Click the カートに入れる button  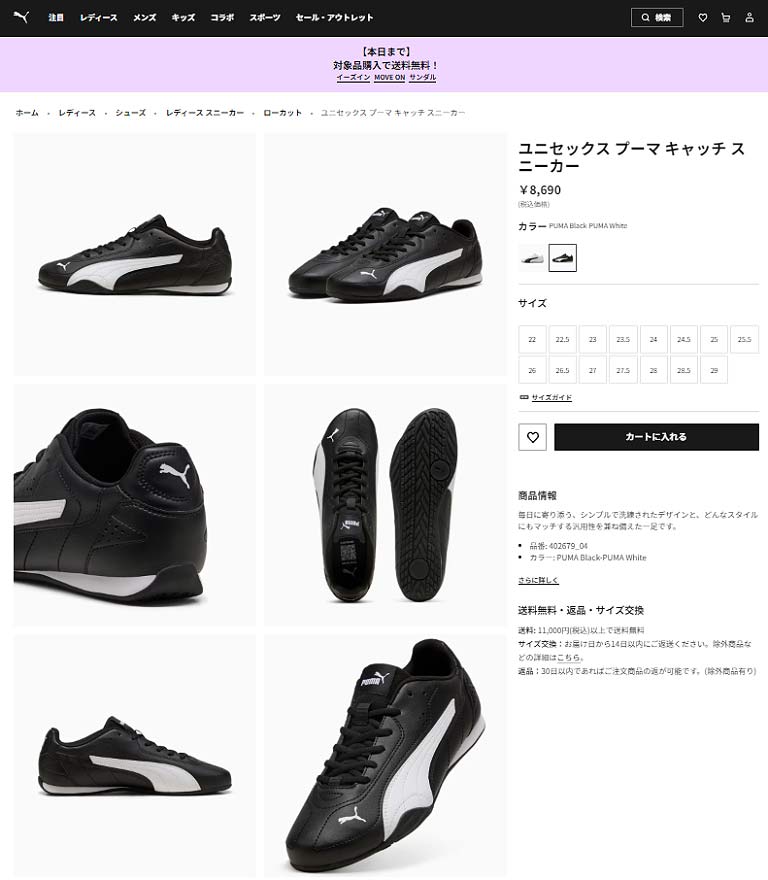tap(656, 437)
